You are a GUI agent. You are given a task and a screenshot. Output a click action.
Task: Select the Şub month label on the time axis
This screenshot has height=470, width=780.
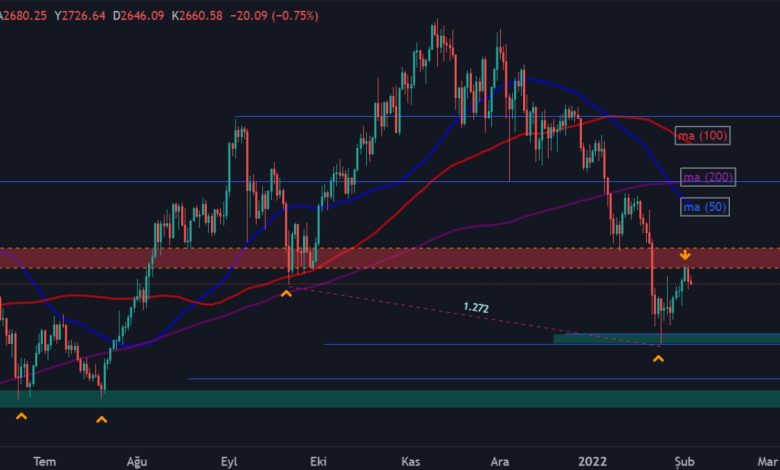coord(683,461)
